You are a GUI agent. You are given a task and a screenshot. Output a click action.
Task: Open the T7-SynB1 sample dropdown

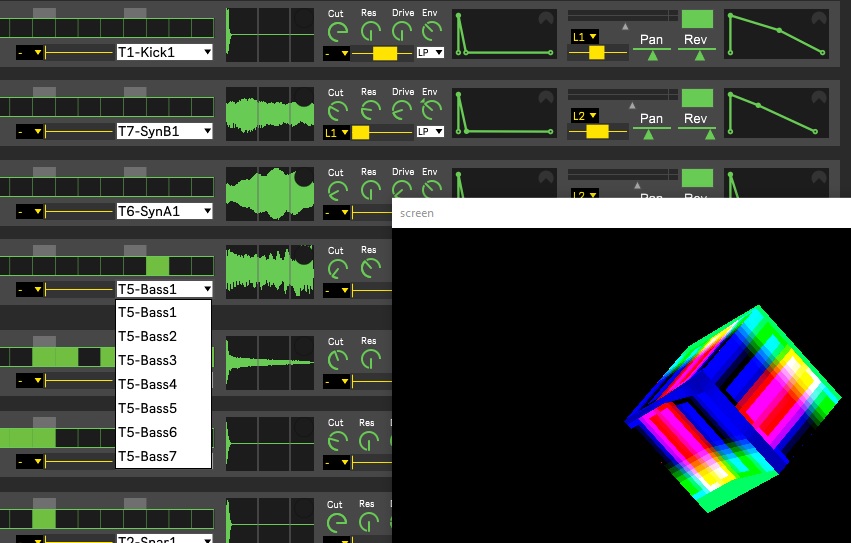164,131
